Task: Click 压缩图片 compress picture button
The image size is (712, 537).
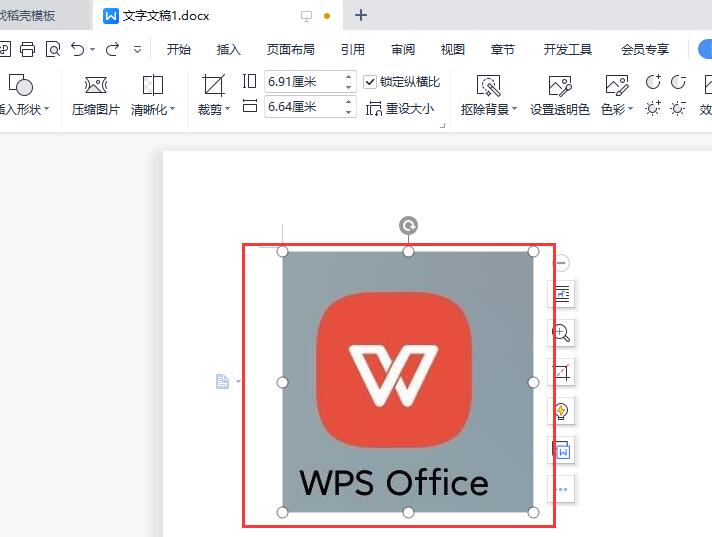Action: pos(96,96)
